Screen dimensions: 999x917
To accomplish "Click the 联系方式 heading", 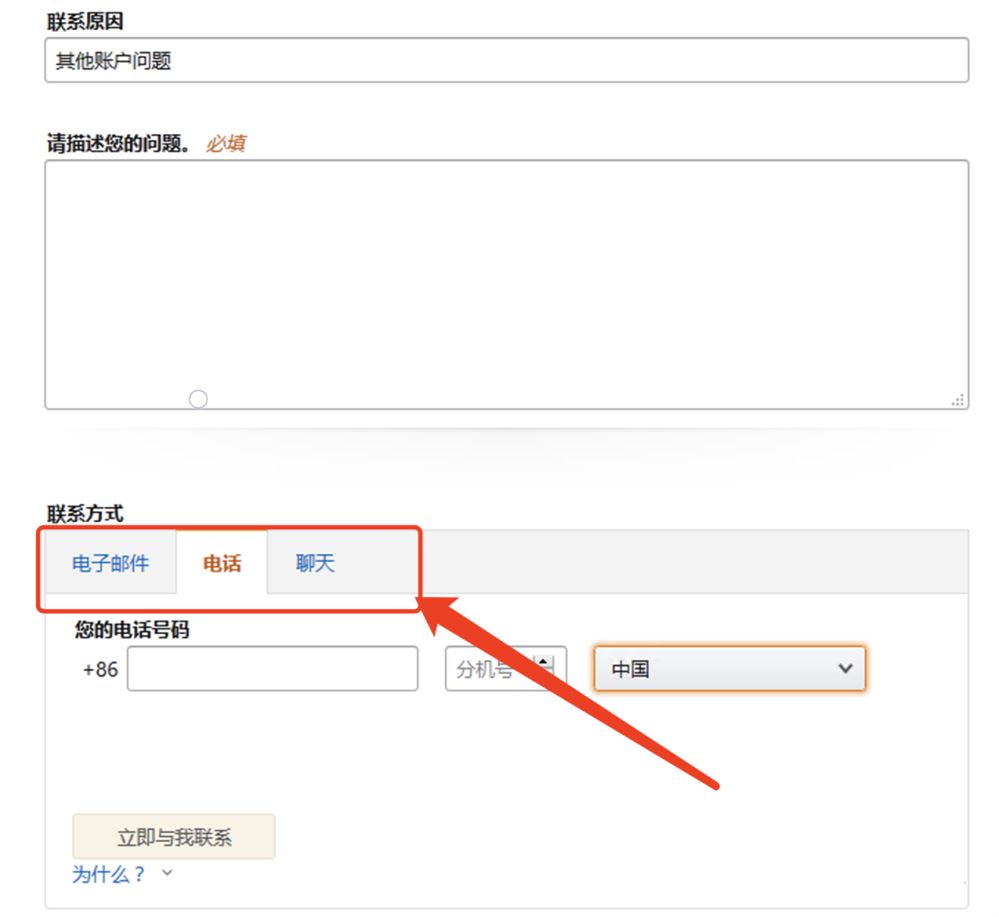I will tap(85, 513).
